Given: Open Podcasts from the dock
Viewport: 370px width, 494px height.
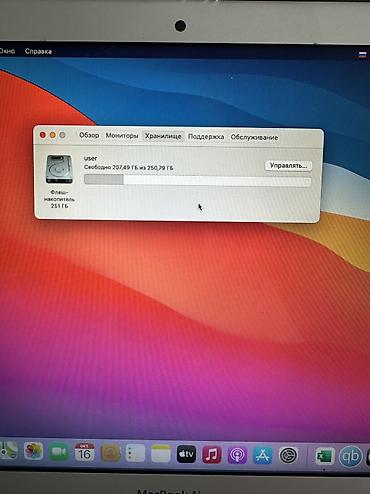Looking at the screenshot, I should pos(237,455).
